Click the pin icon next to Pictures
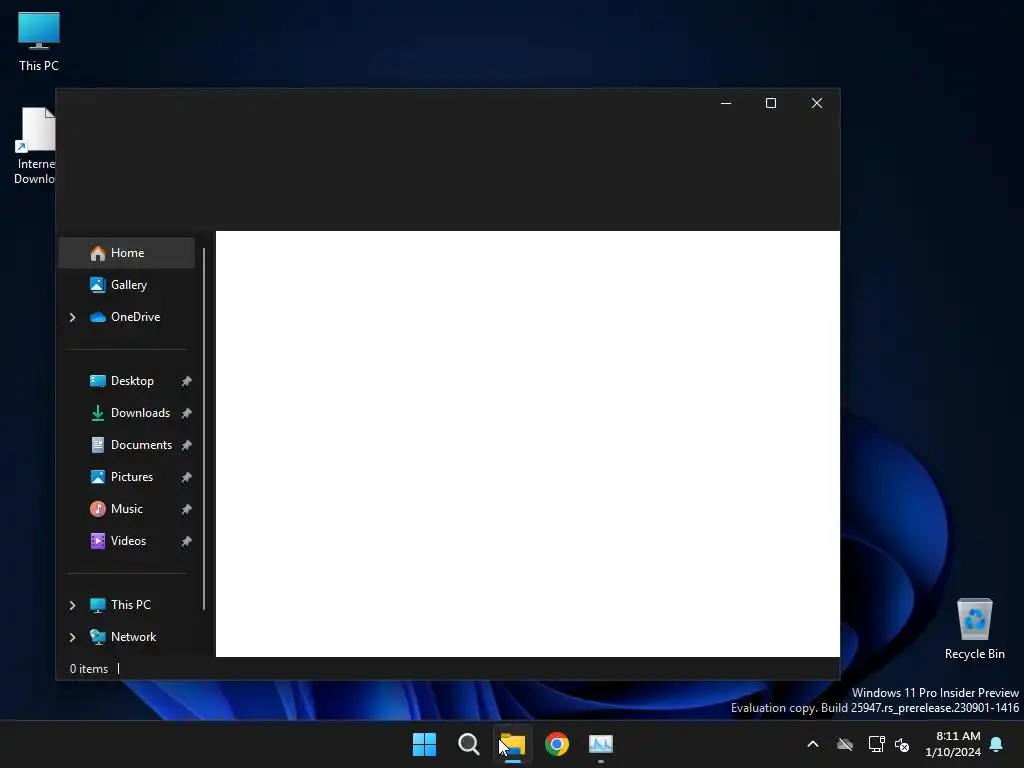 pos(186,477)
